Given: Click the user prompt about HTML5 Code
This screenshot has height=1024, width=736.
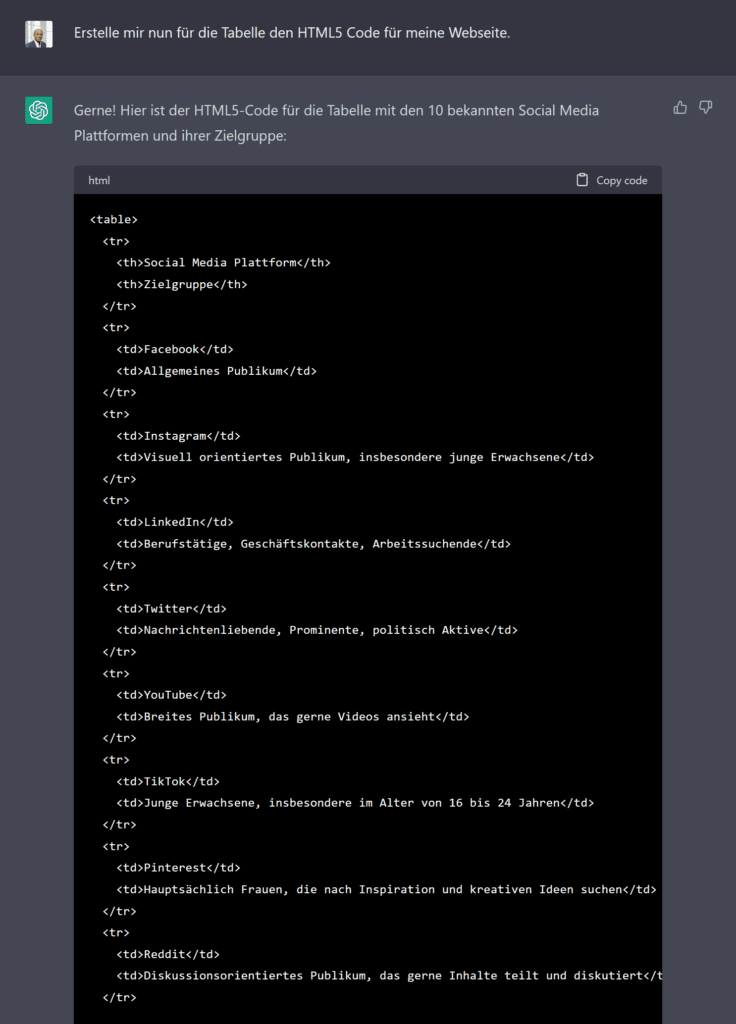Looking at the screenshot, I should (x=292, y=33).
